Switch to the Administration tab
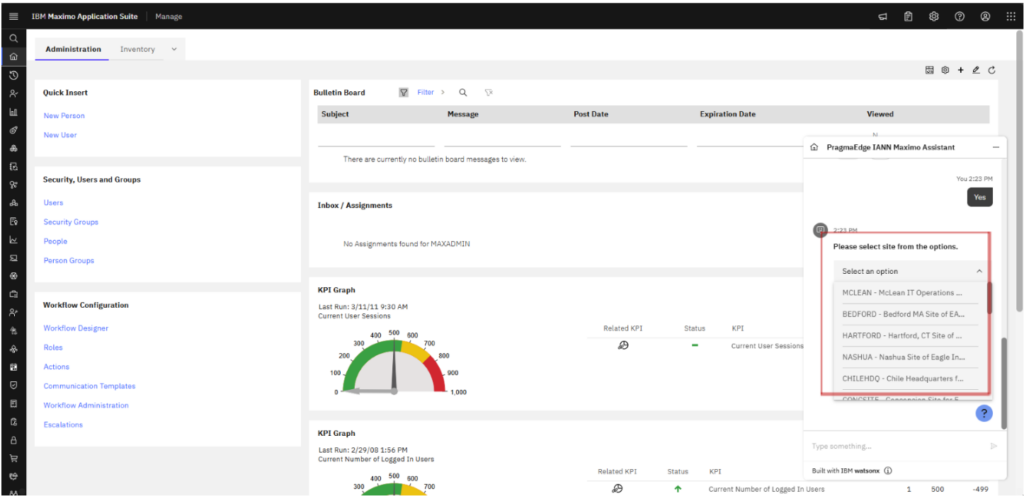Screen dimensions: 1024x496 [73, 49]
